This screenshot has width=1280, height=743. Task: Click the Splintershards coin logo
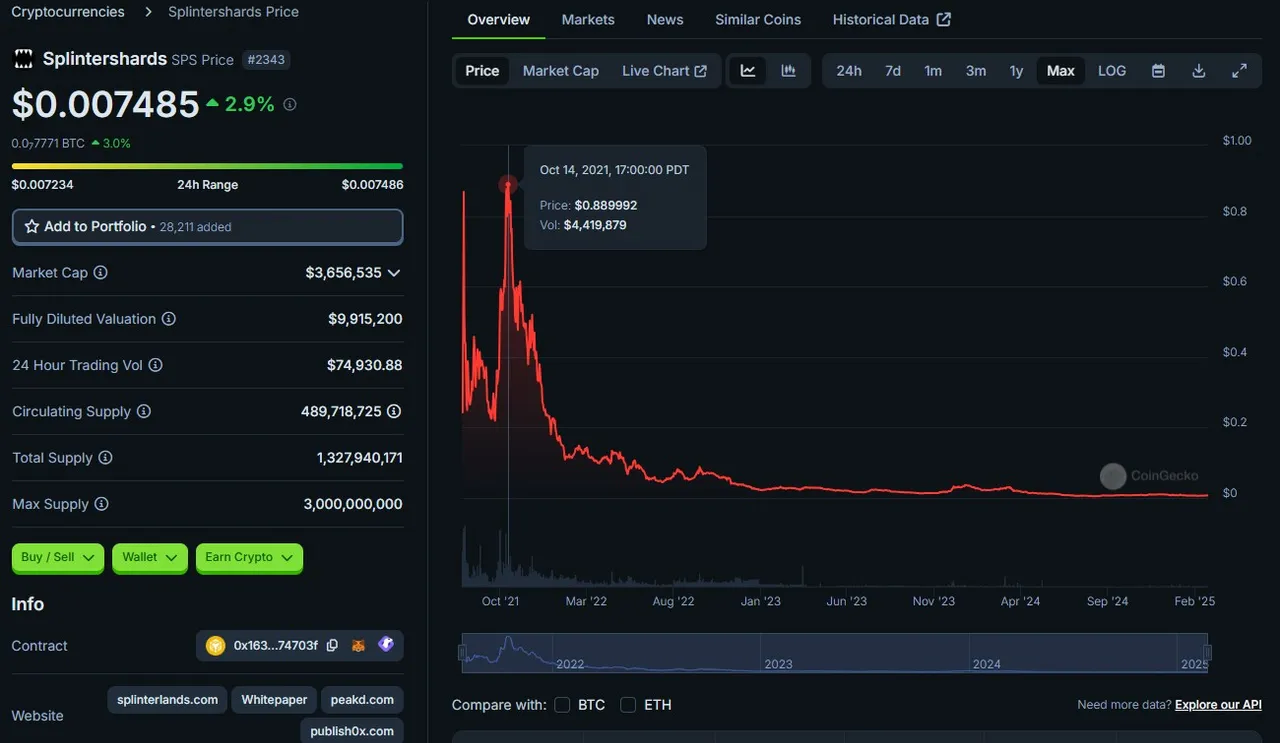pyautogui.click(x=23, y=59)
